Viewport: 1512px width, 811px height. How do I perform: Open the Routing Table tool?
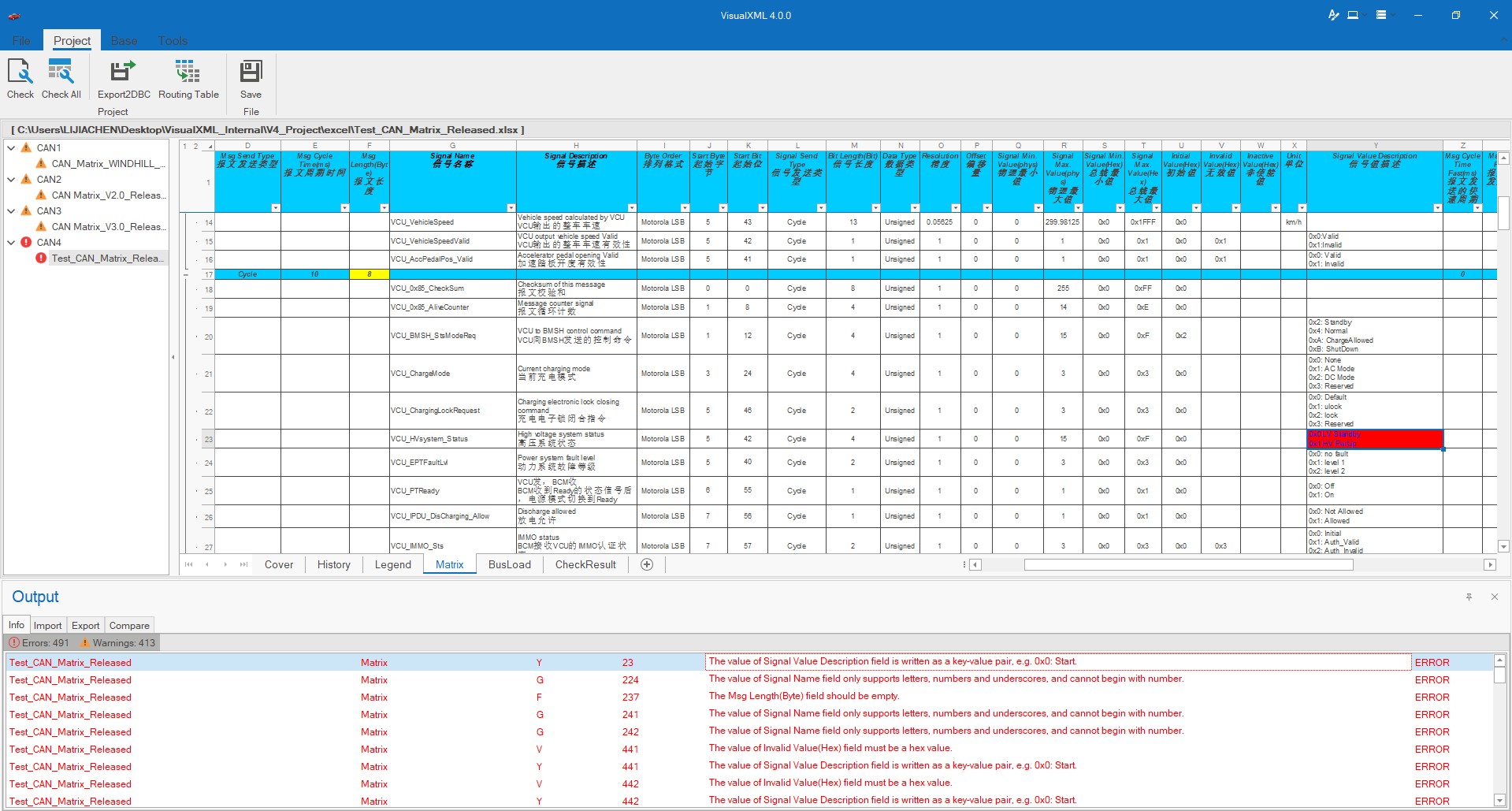click(x=188, y=73)
